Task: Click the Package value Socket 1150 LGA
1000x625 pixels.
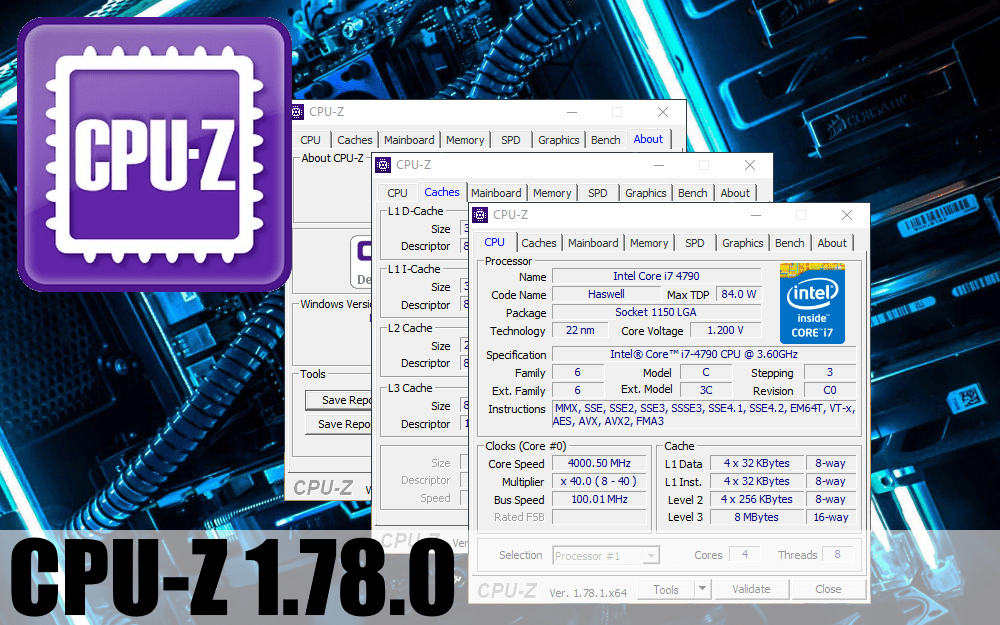Action: 656,312
